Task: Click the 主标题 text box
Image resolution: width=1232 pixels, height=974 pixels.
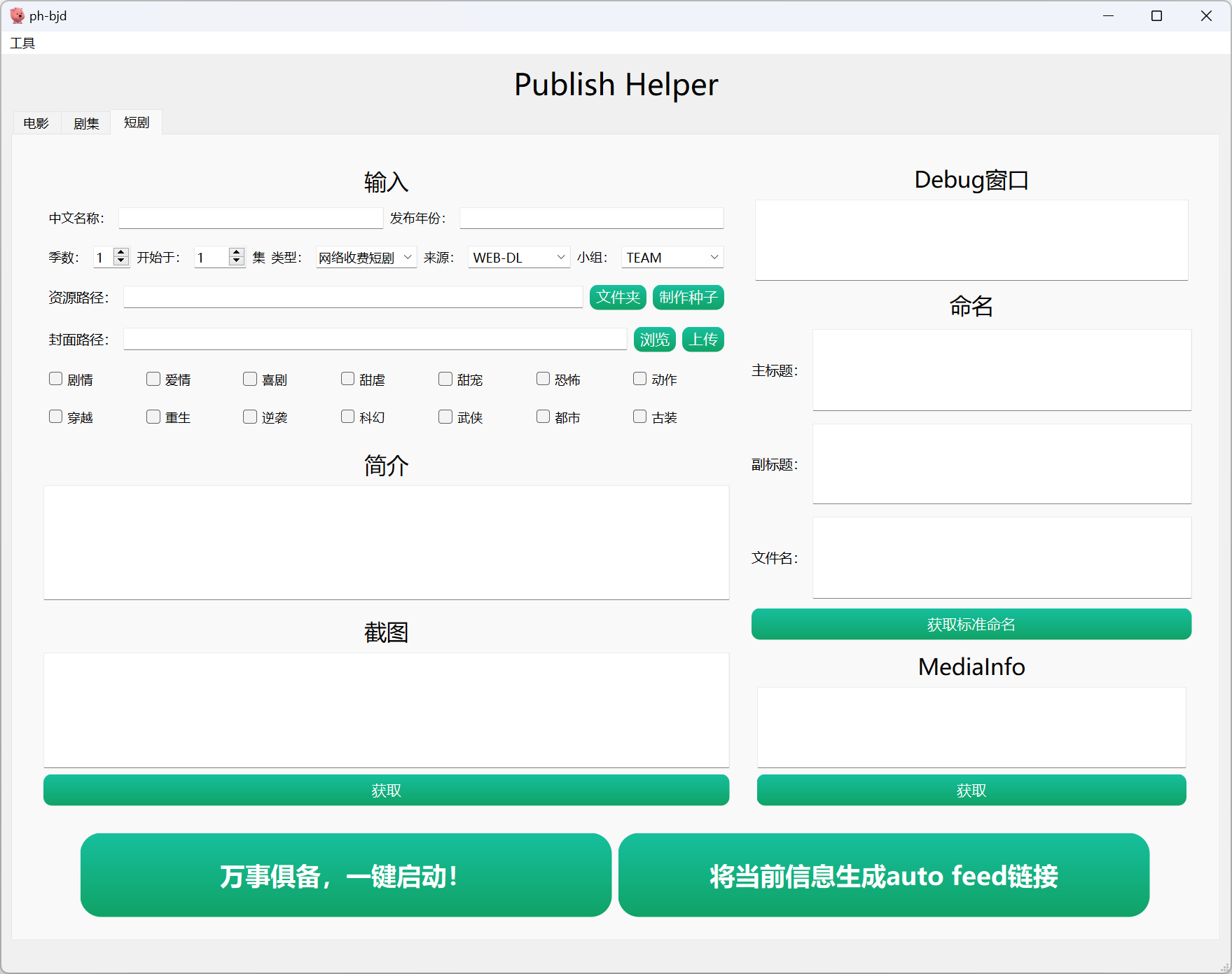Action: [1002, 370]
